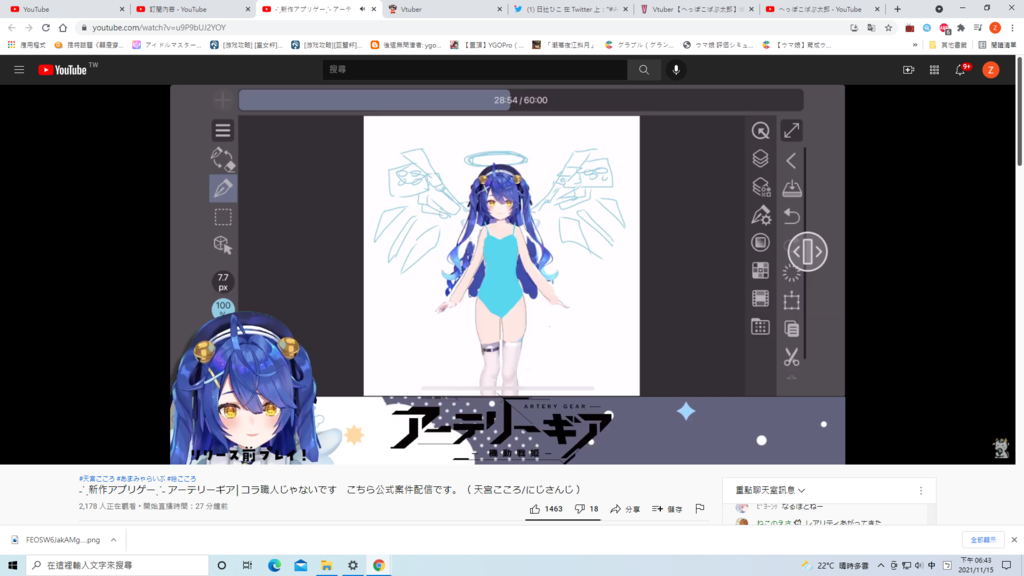Open the YouTube apps grid icon

[x=935, y=70]
